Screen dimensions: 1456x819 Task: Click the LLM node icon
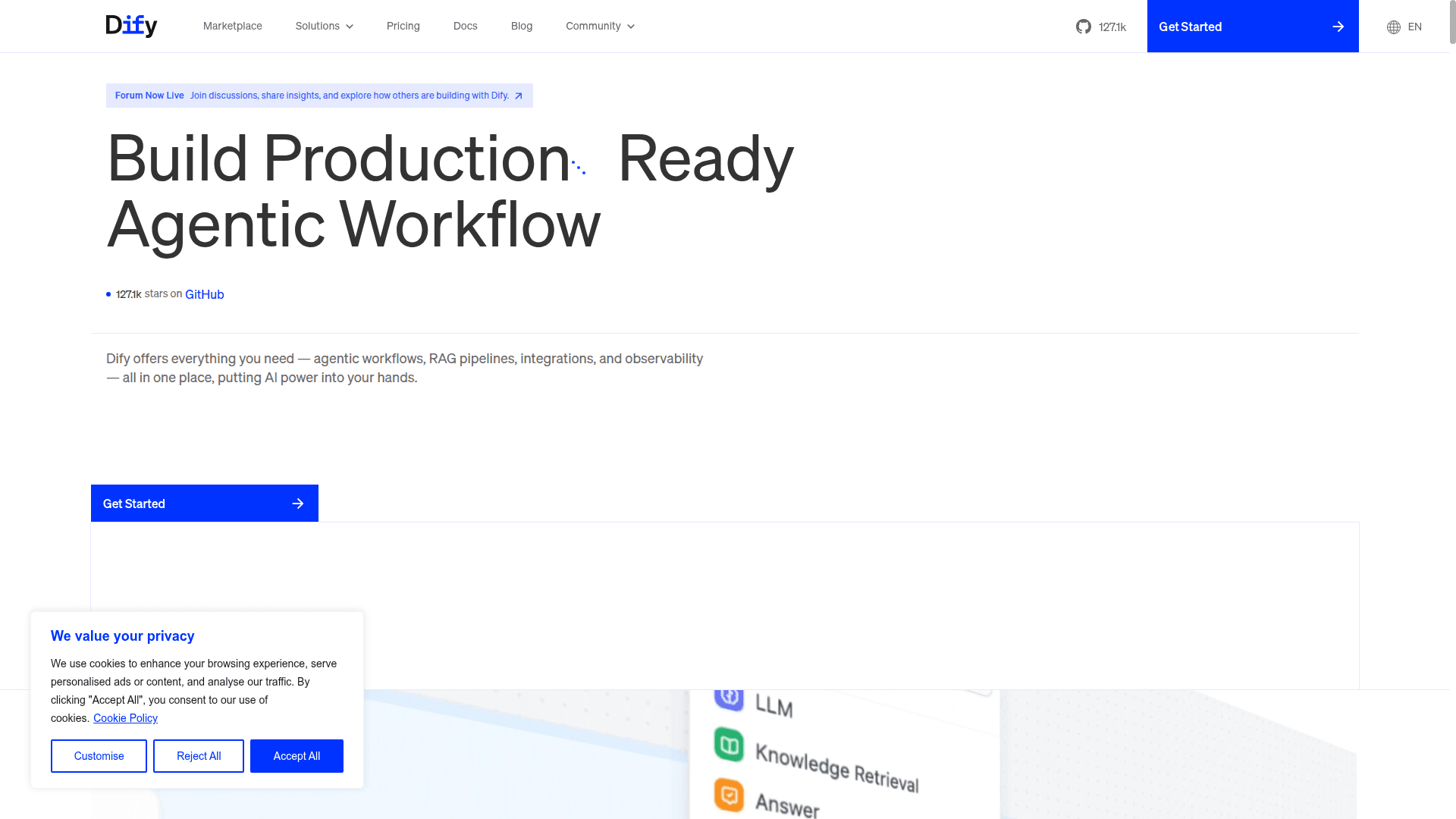pyautogui.click(x=729, y=698)
